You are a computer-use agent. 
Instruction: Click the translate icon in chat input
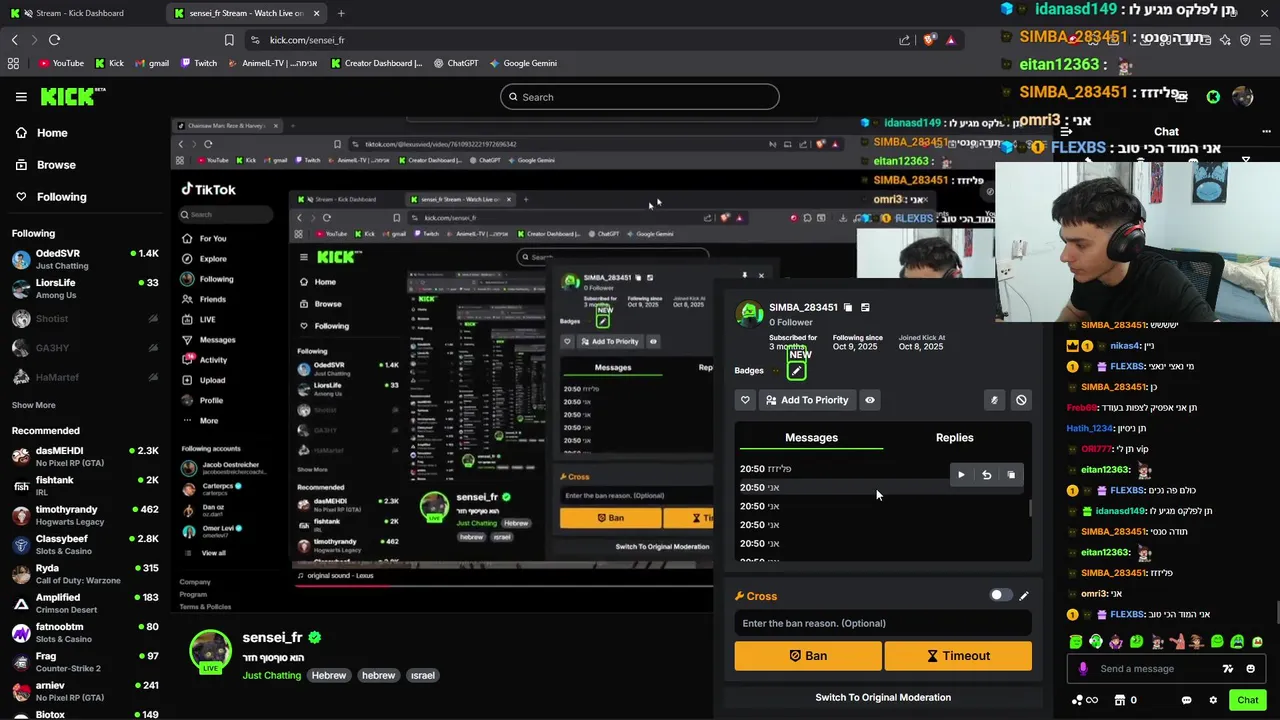(x=1228, y=669)
